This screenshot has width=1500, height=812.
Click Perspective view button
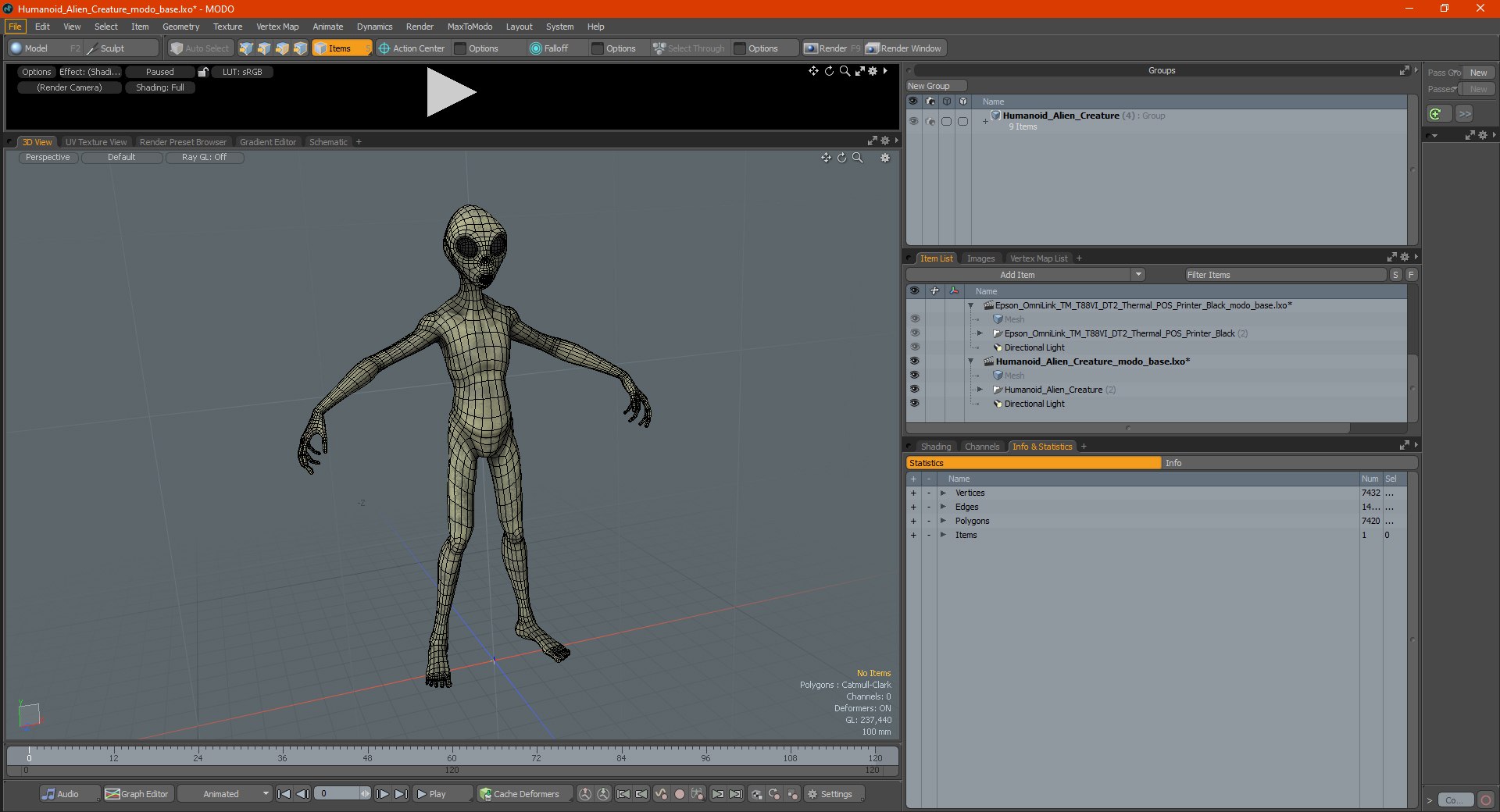[x=48, y=158]
